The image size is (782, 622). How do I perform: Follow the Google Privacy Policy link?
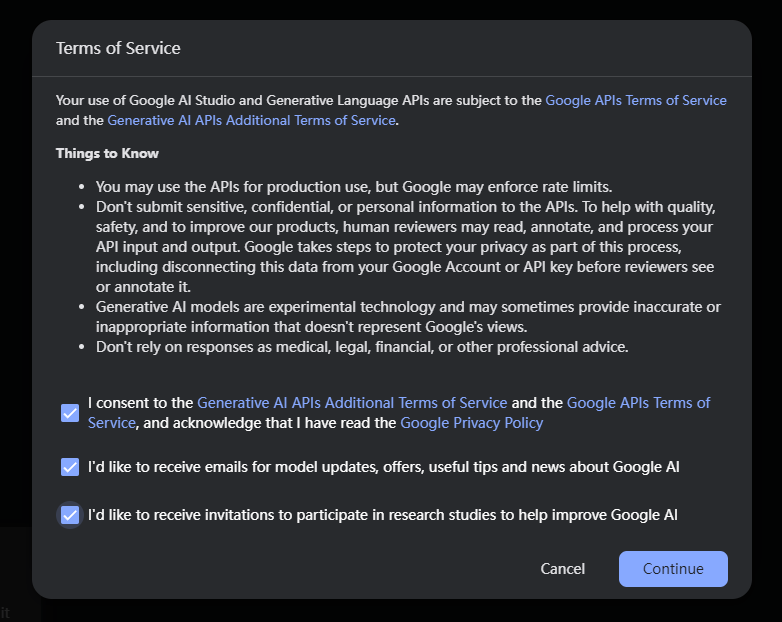click(471, 423)
